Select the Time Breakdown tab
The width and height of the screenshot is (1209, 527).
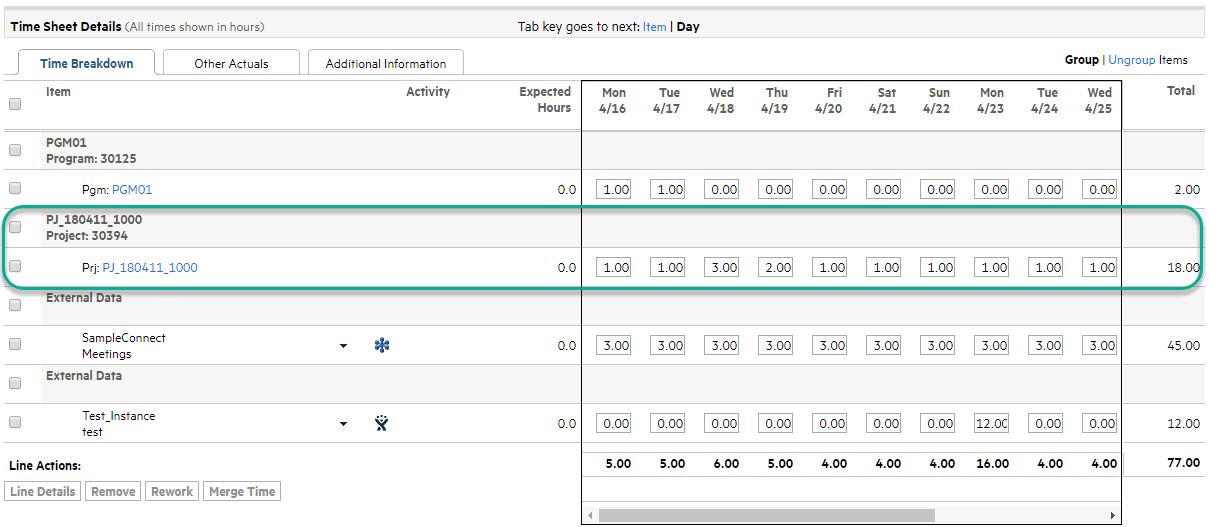pyautogui.click(x=87, y=63)
